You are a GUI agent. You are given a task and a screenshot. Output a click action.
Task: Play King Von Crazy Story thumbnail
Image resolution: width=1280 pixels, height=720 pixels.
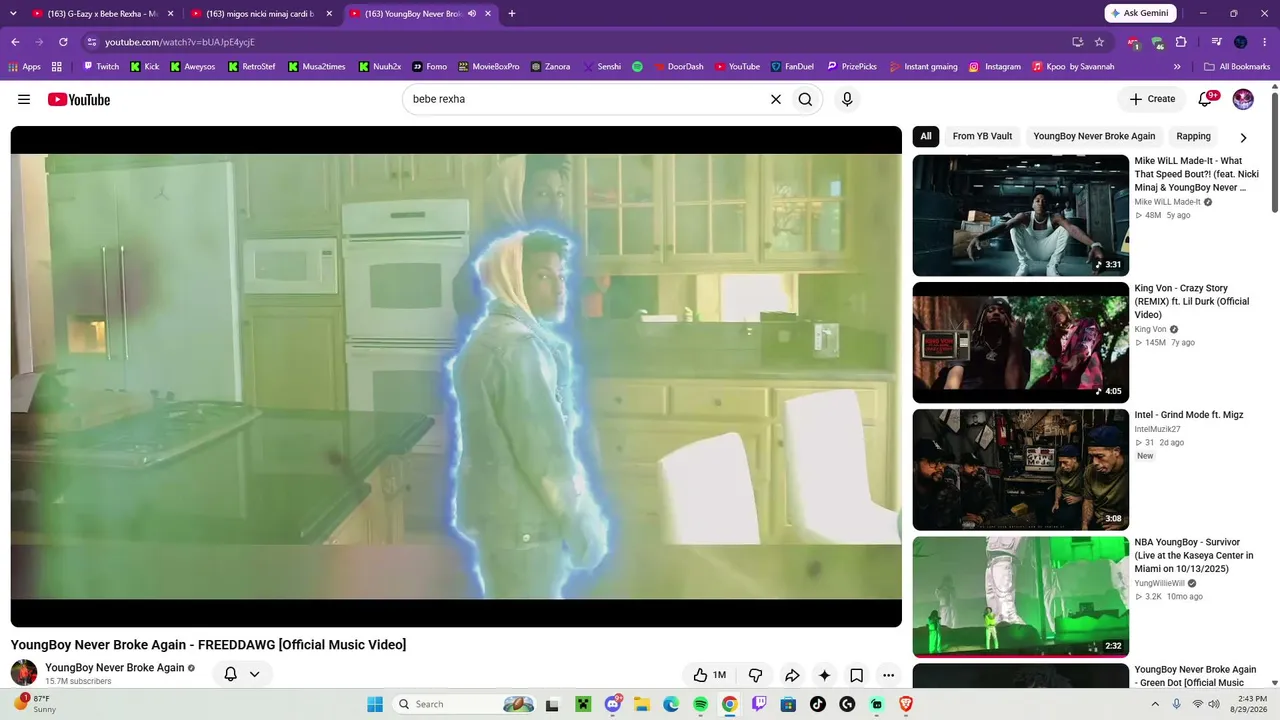click(1021, 343)
